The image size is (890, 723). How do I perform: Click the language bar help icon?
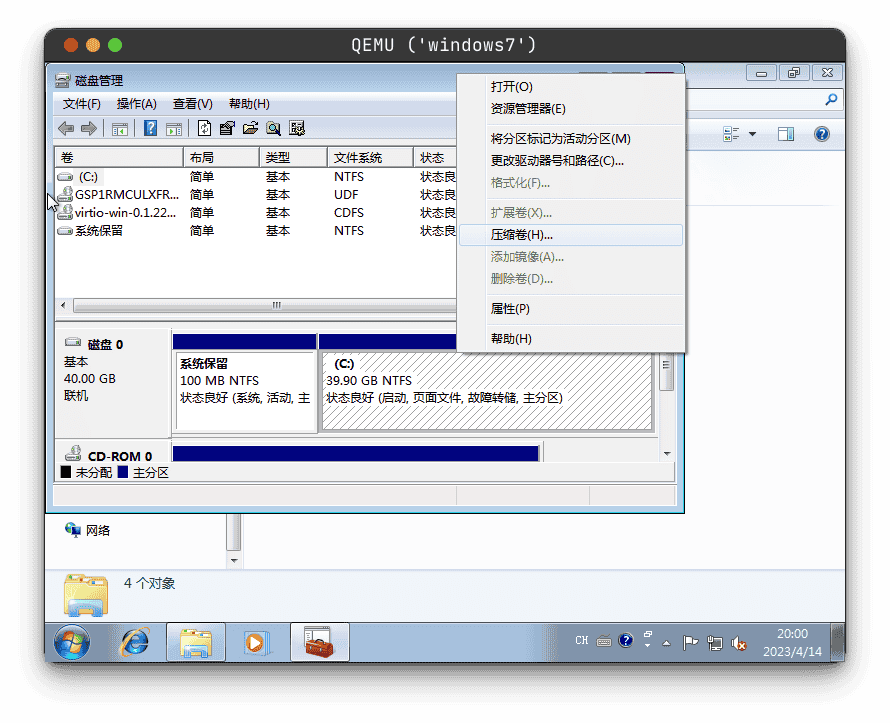pyautogui.click(x=625, y=641)
